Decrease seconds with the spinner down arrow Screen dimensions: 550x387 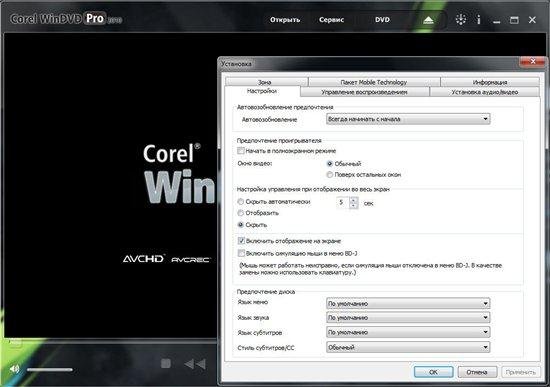[354, 205]
